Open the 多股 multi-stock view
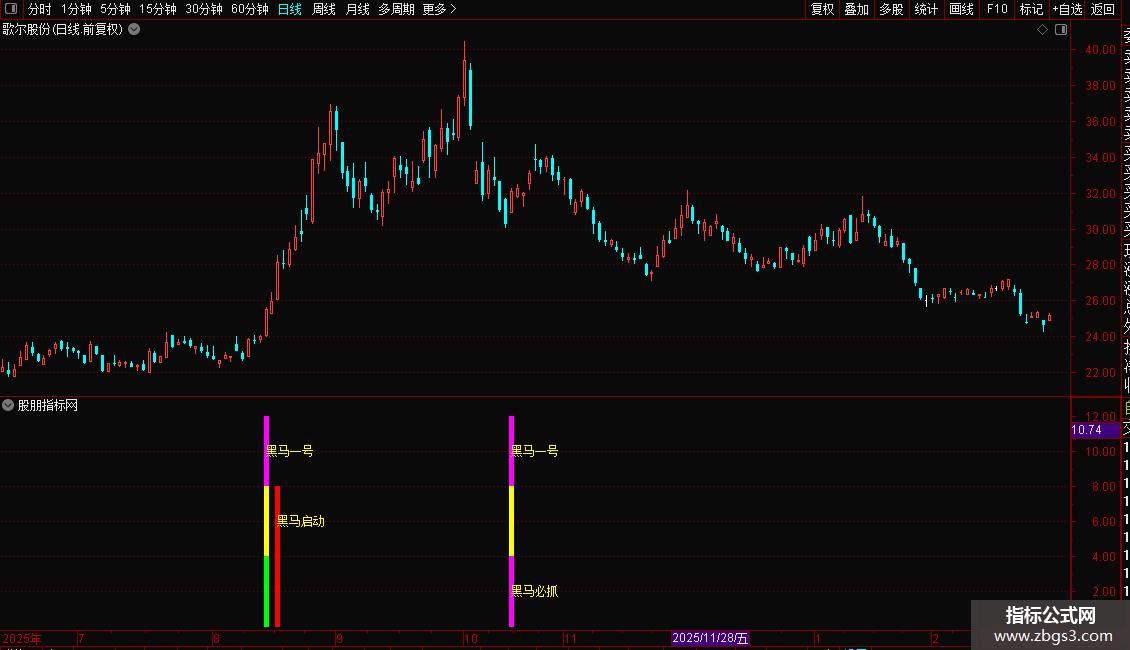 (891, 9)
